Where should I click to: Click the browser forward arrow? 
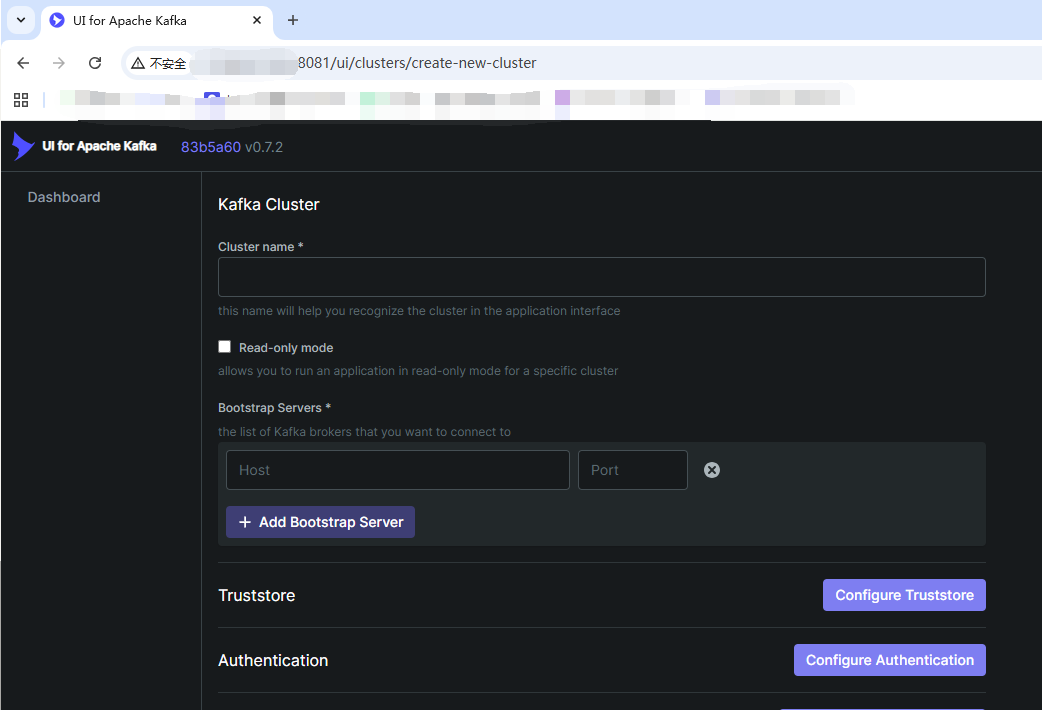(x=59, y=63)
